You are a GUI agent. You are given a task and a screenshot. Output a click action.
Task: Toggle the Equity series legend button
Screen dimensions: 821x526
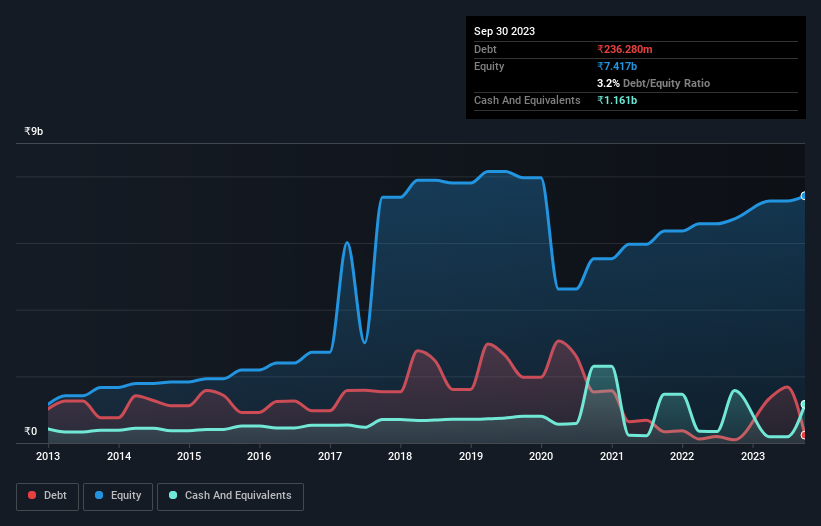118,496
